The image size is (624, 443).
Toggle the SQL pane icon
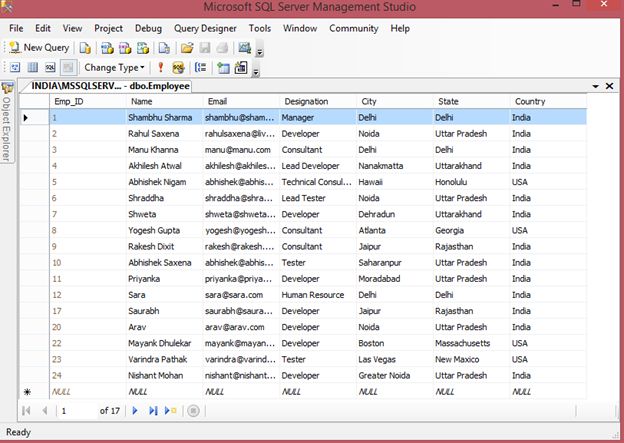pyautogui.click(x=49, y=68)
